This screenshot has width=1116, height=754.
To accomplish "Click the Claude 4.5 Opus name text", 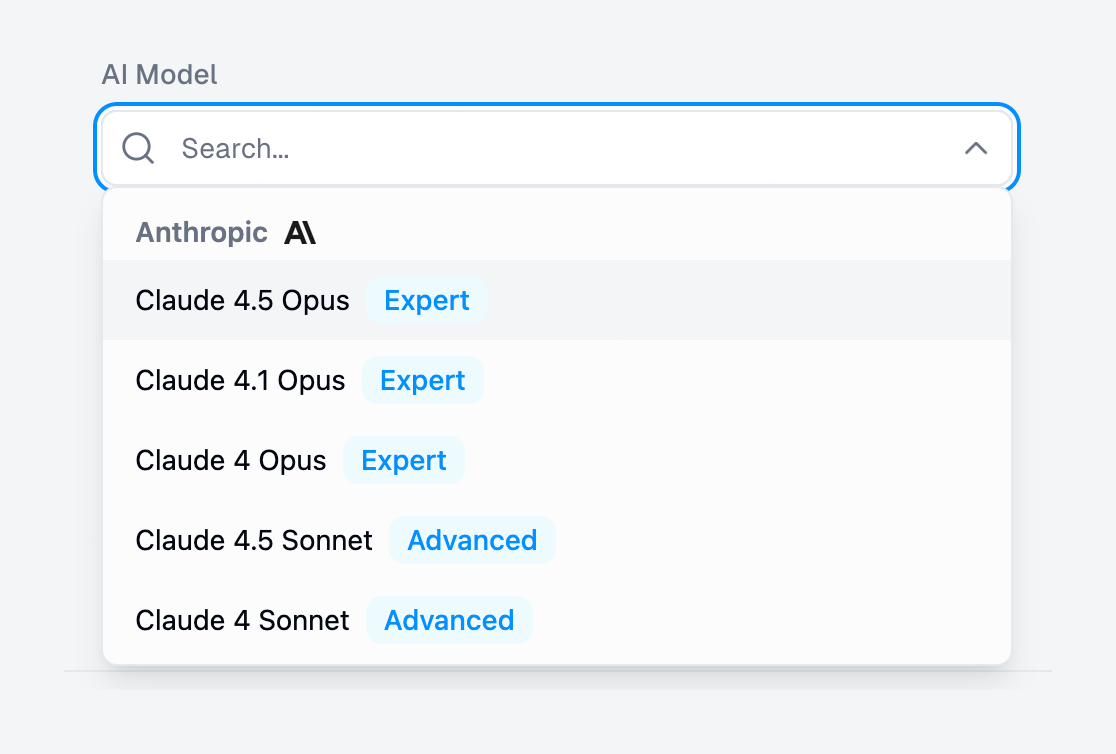I will tap(243, 300).
